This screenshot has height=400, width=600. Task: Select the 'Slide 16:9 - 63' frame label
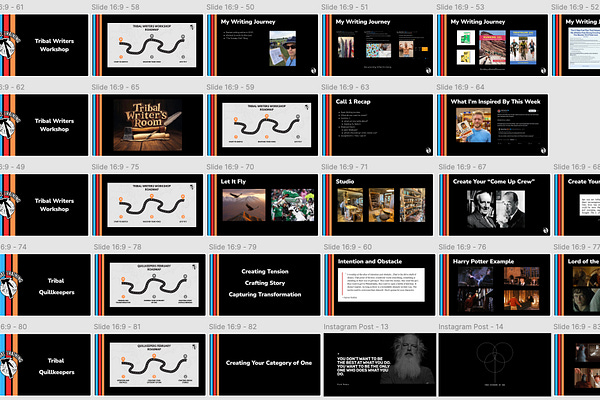click(x=345, y=87)
